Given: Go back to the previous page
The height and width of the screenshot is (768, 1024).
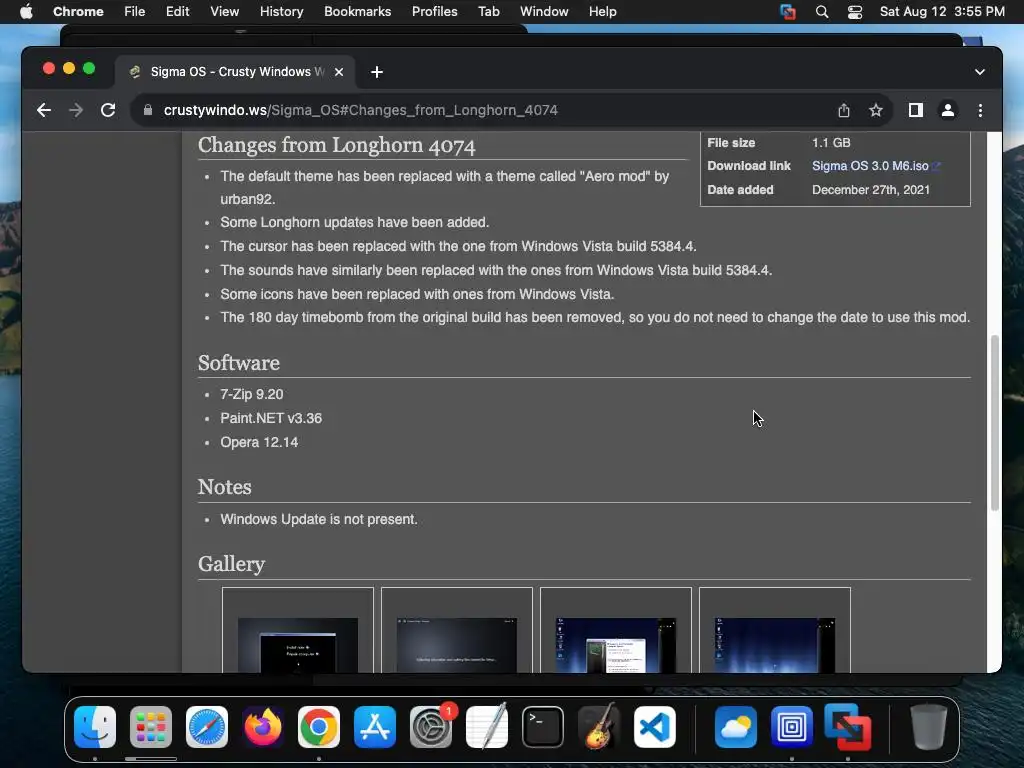Looking at the screenshot, I should [44, 110].
